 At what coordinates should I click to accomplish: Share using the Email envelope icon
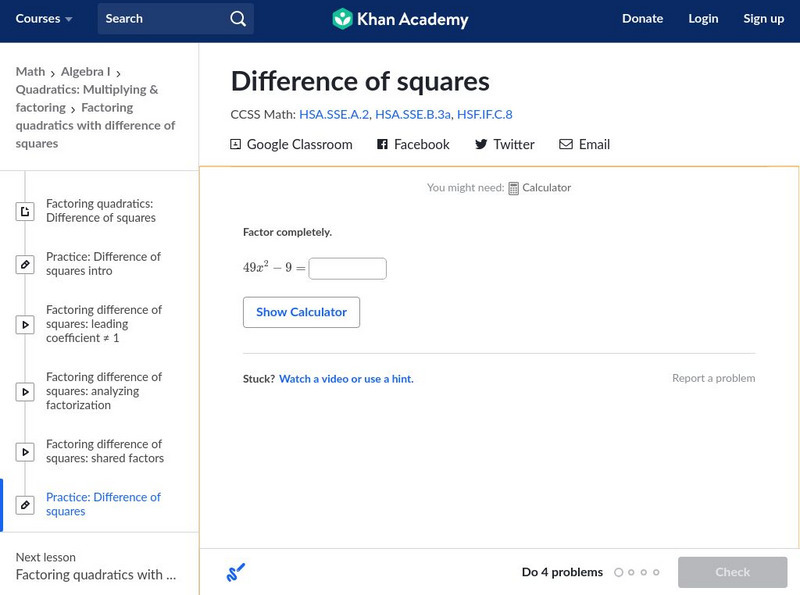566,145
